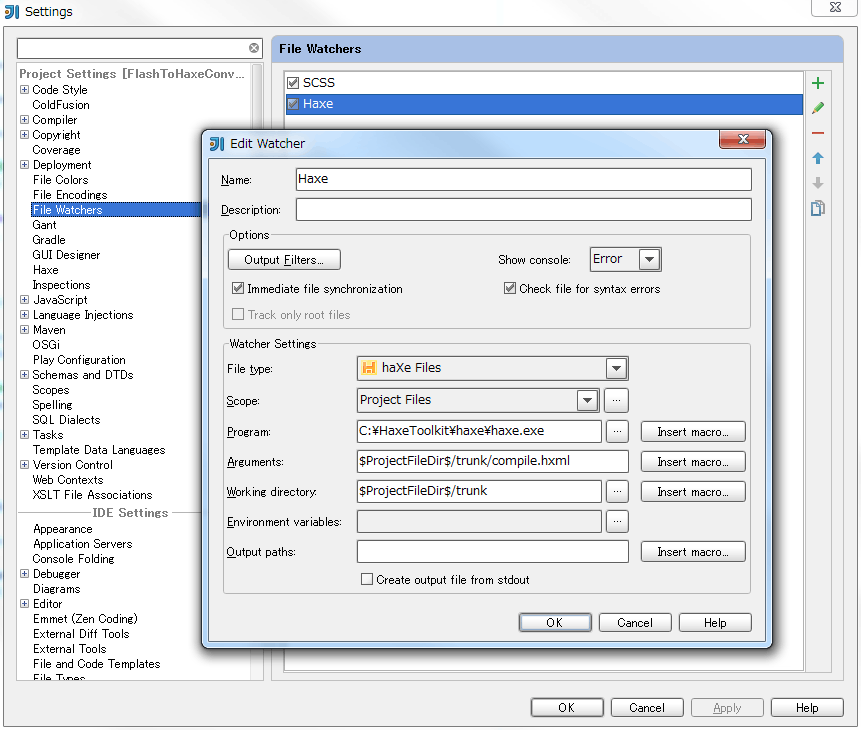Click the pencil edit watcher icon
The image size is (861, 730).
click(x=818, y=108)
